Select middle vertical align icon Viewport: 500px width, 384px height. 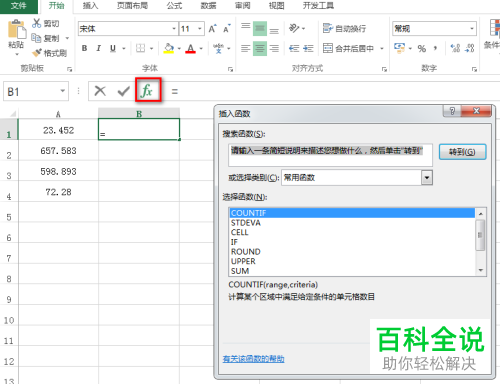tap(260, 29)
